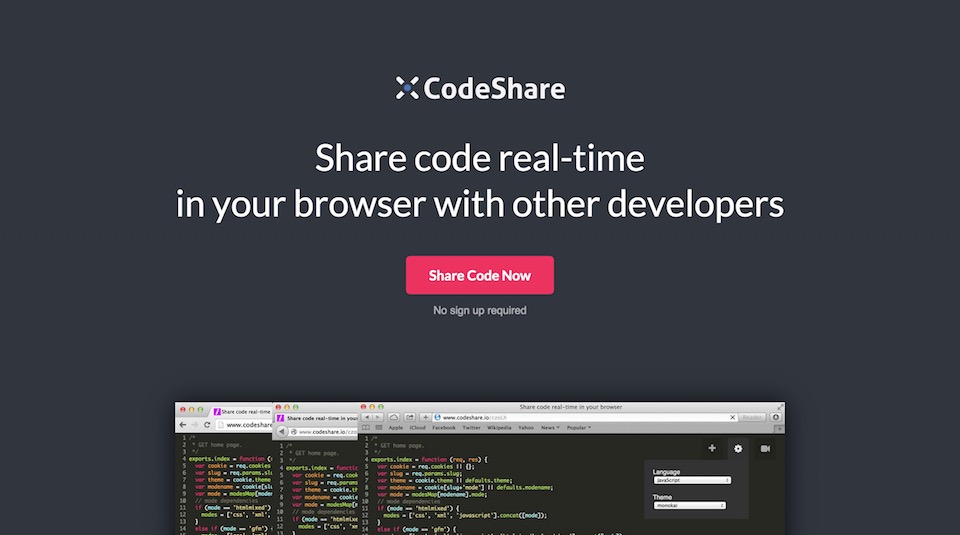
Task: Click 'in your browser with other developers' line
Action: tap(479, 204)
